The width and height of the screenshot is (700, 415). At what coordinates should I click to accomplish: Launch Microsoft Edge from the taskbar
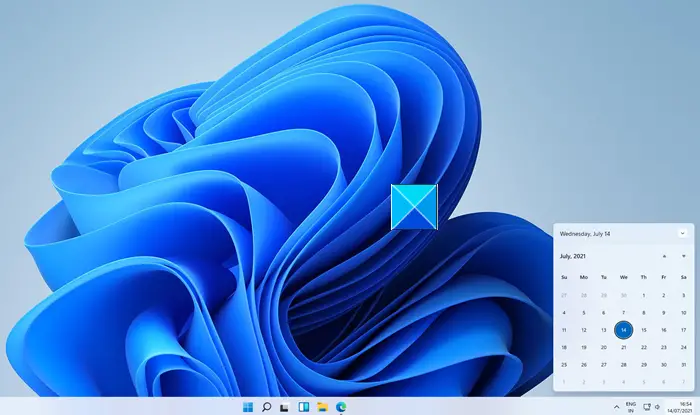(x=341, y=407)
